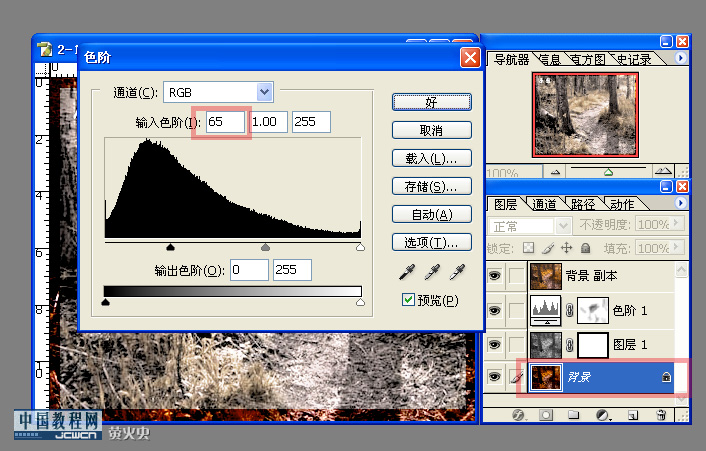Click the padlock icon on the 背景 layer
The height and width of the screenshot is (451, 706).
pos(666,377)
